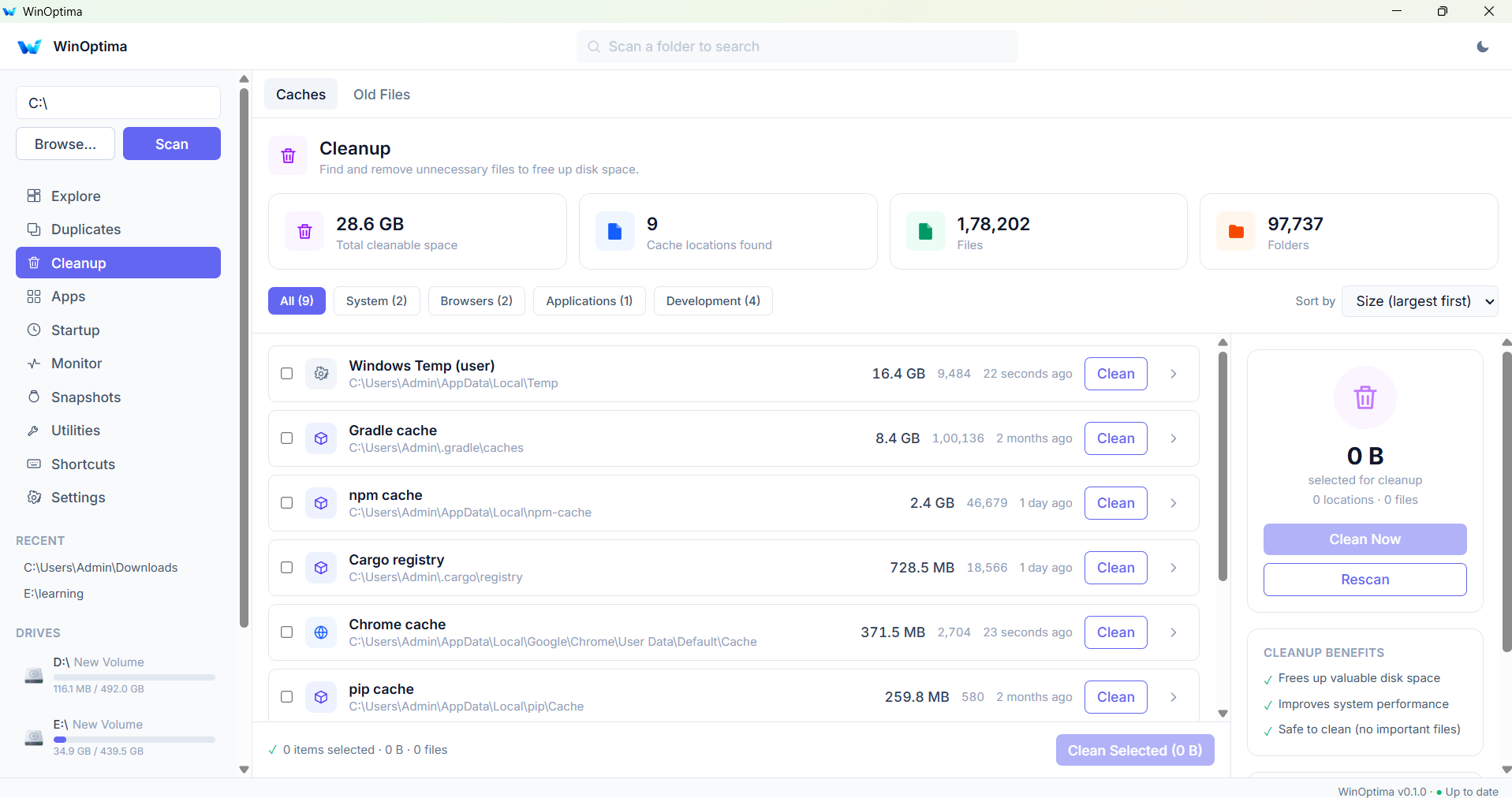Open Startup manager in sidebar
Screen dimensions: 1512x798
tap(118, 330)
